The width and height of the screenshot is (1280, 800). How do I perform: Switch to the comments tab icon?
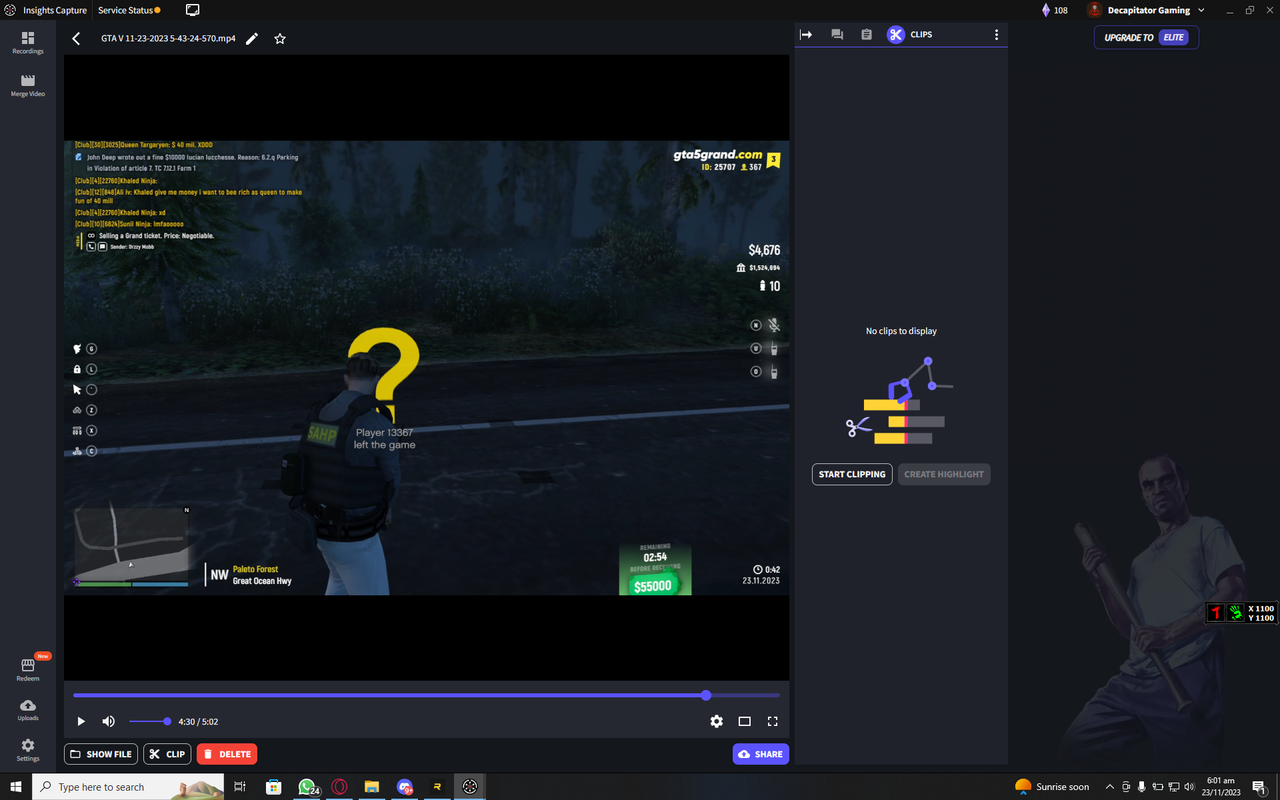click(x=837, y=34)
